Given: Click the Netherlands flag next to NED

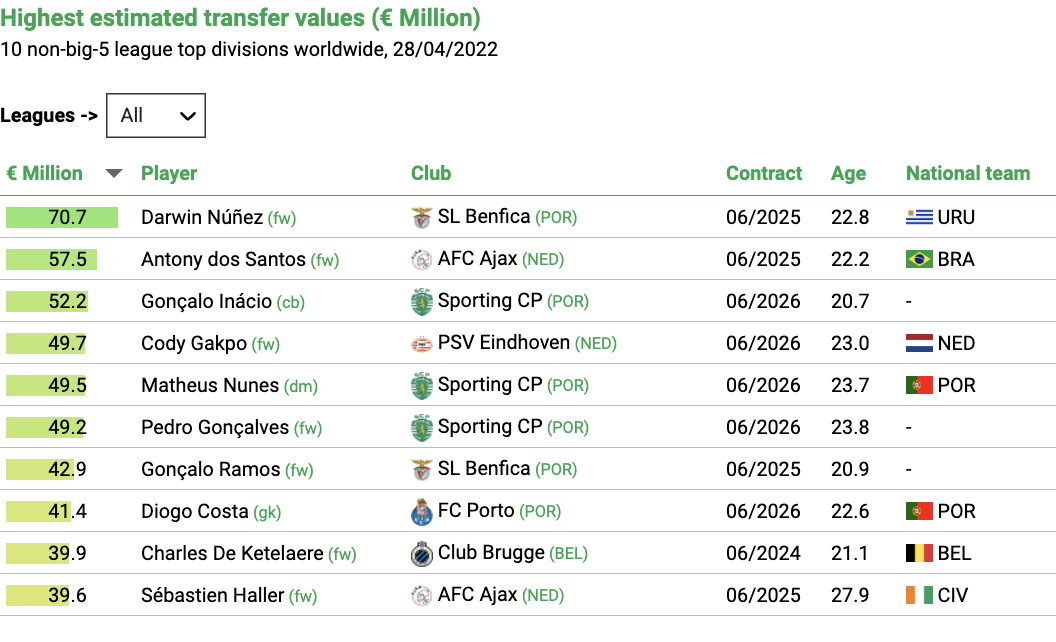Looking at the screenshot, I should [919, 343].
